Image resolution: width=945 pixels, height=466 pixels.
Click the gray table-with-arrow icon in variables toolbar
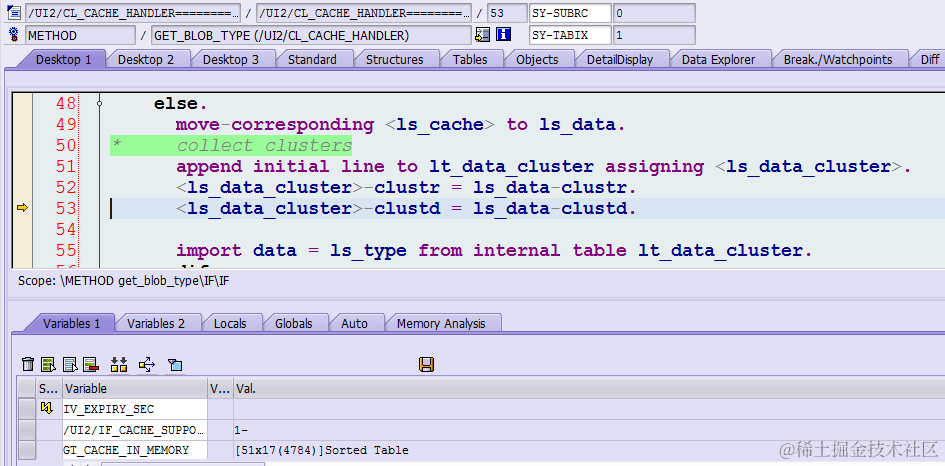point(71,364)
